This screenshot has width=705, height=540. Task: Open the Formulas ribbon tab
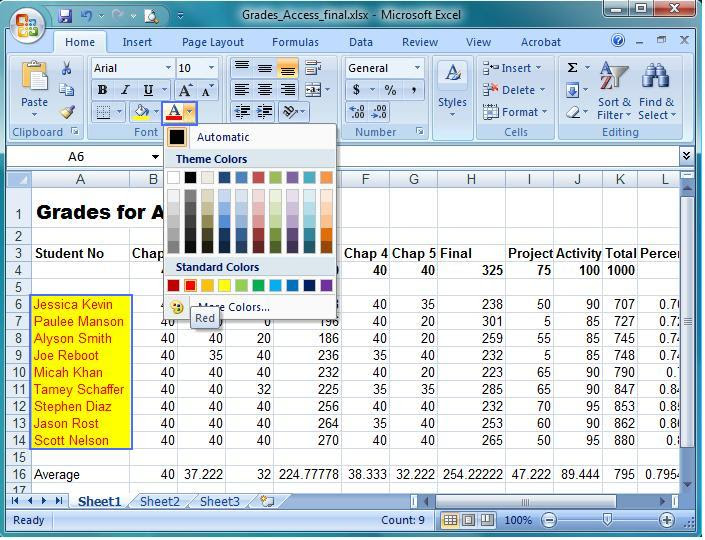[295, 42]
